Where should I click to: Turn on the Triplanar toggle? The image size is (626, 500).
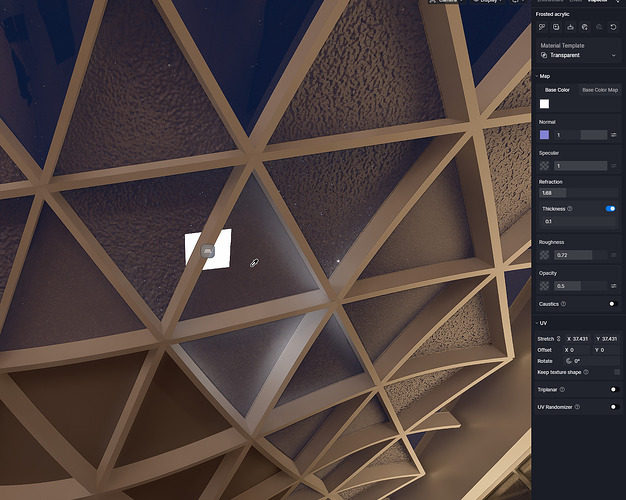[x=612, y=389]
